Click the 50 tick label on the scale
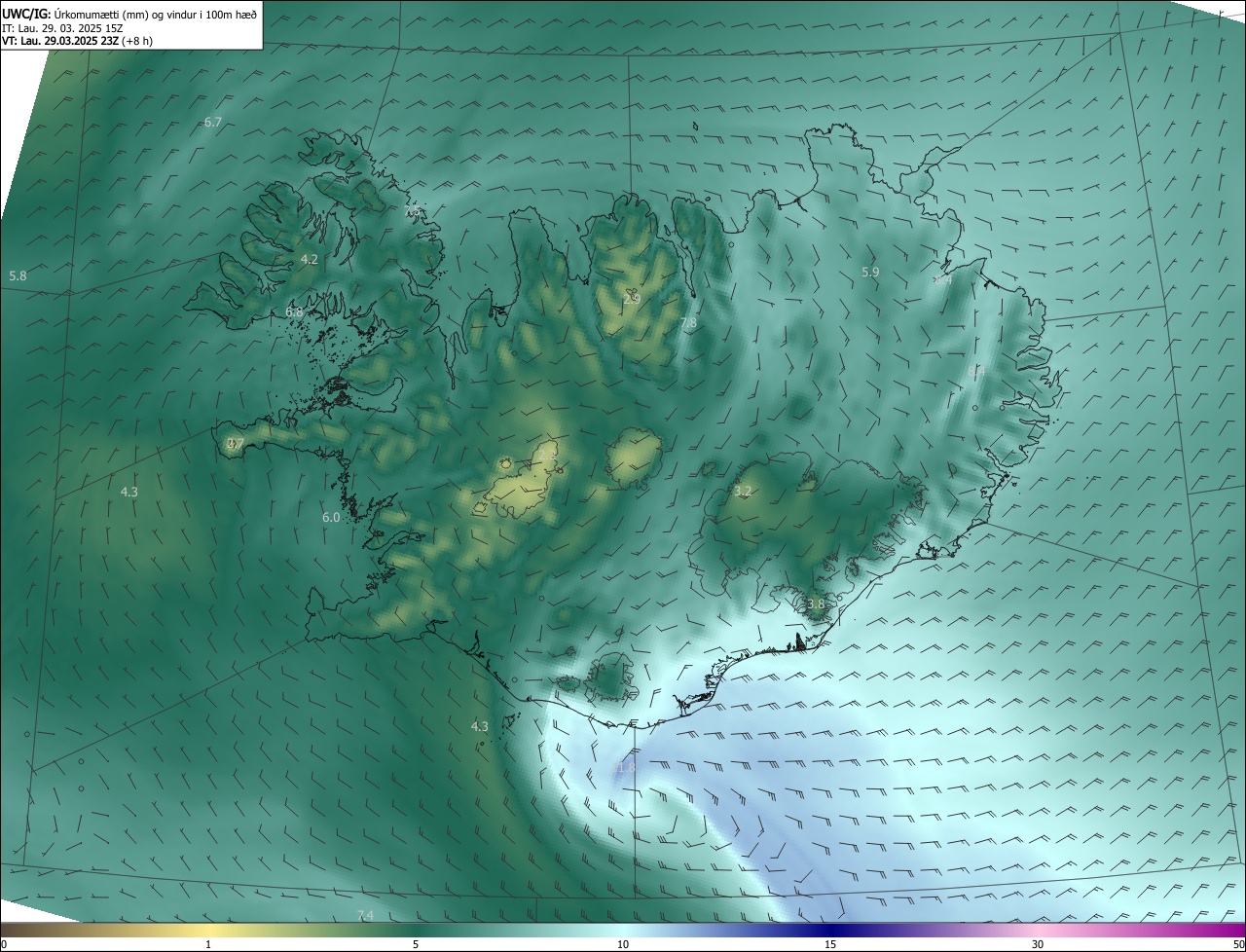 1238,944
